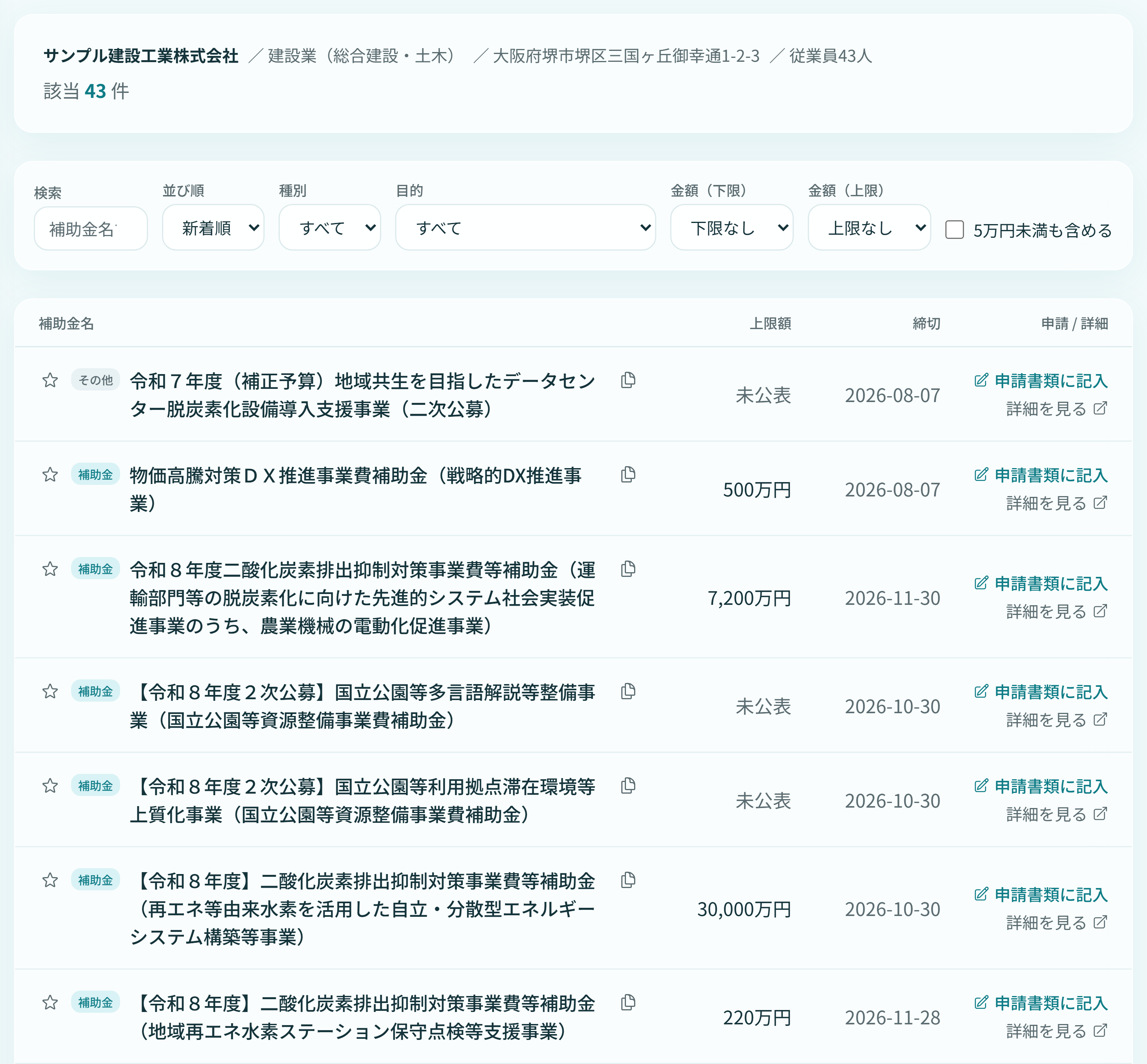Open the 並び順 sort dropdown
The image size is (1147, 1064).
[213, 228]
